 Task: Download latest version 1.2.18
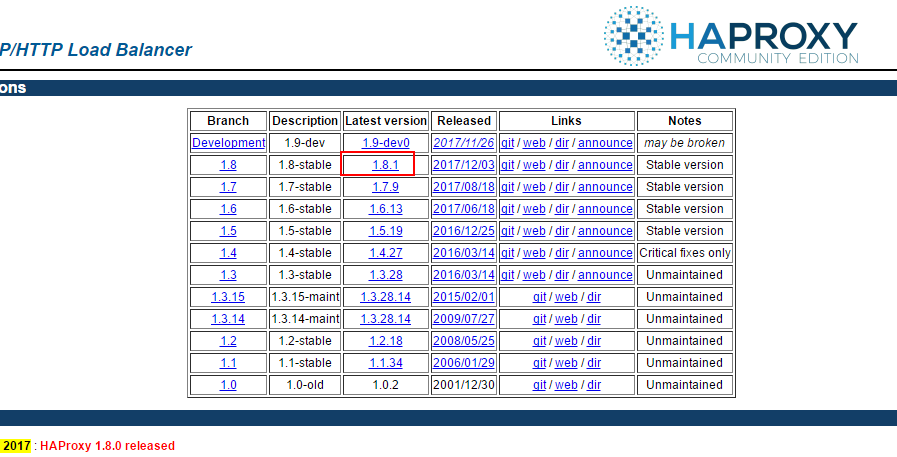coord(386,341)
